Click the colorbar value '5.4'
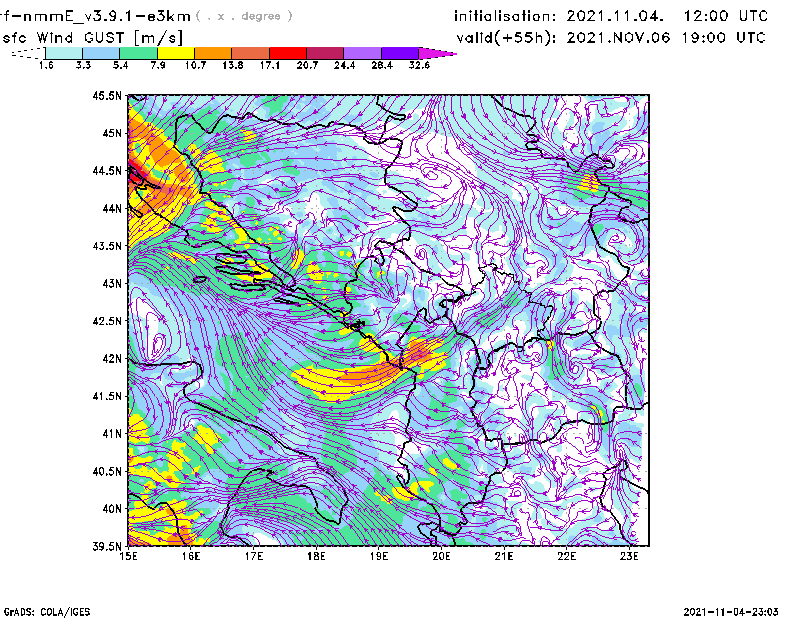This screenshot has width=800, height=618. pos(120,65)
